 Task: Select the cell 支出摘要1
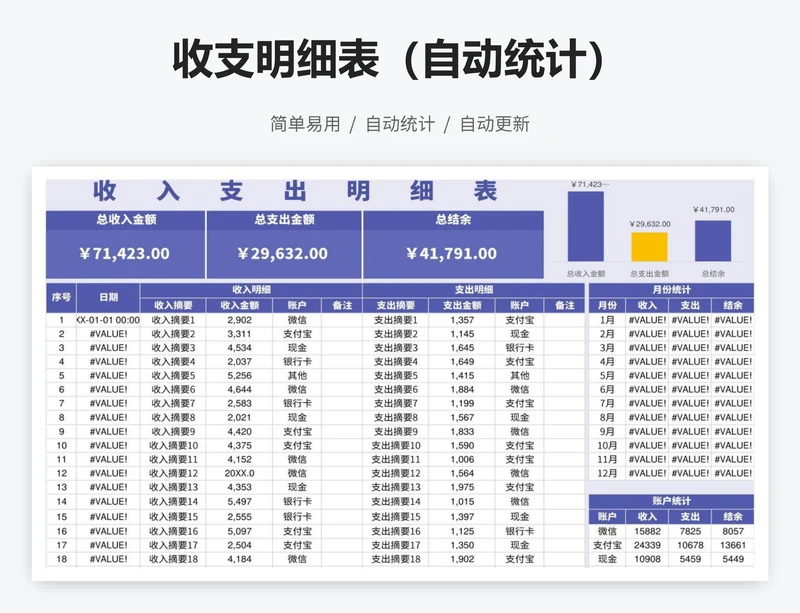(395, 320)
